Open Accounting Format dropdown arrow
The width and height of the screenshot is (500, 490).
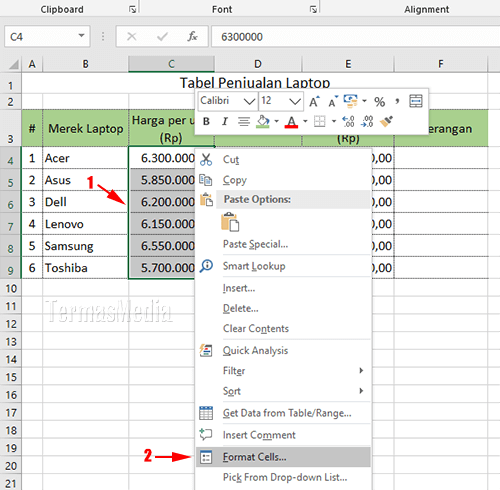364,101
